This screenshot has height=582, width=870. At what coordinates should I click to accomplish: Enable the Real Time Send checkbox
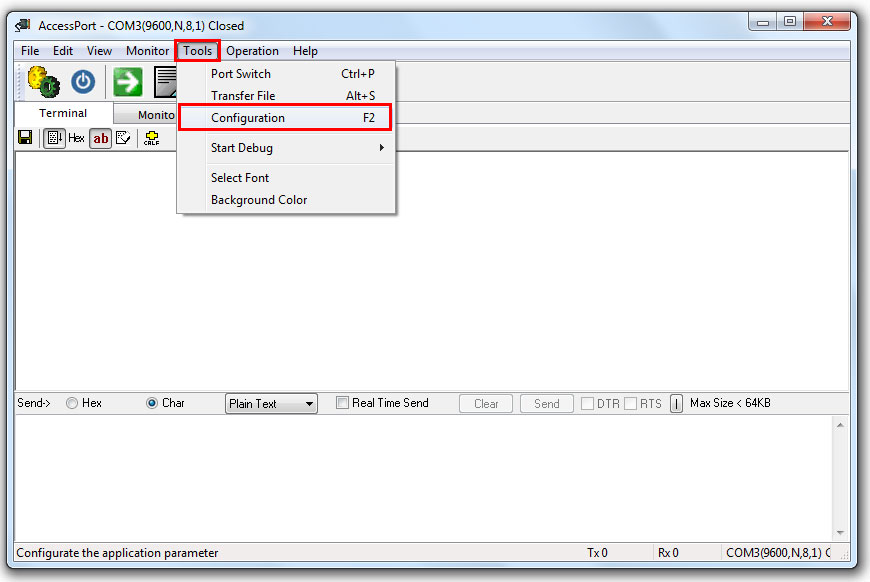342,403
